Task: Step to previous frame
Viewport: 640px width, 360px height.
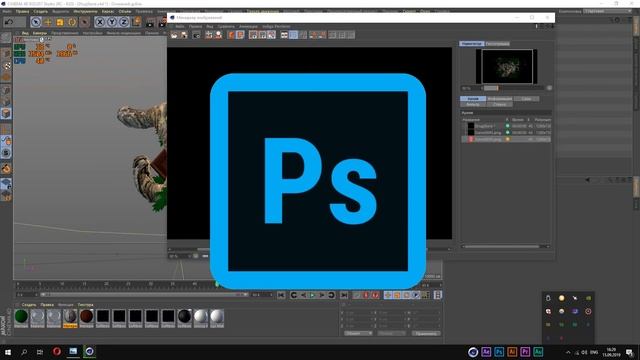Action: click(303, 295)
